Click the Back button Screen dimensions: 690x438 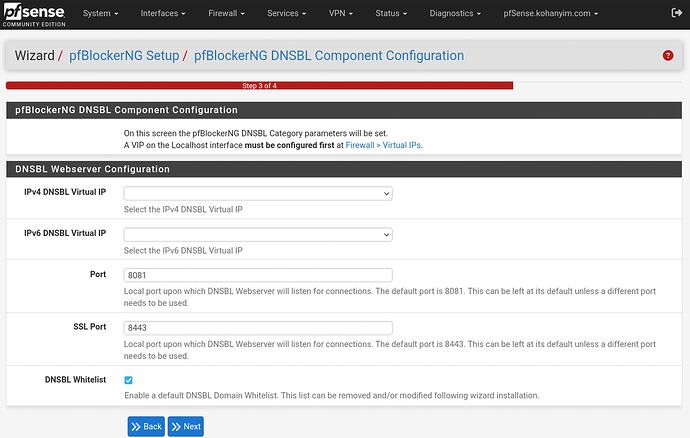[x=146, y=427]
